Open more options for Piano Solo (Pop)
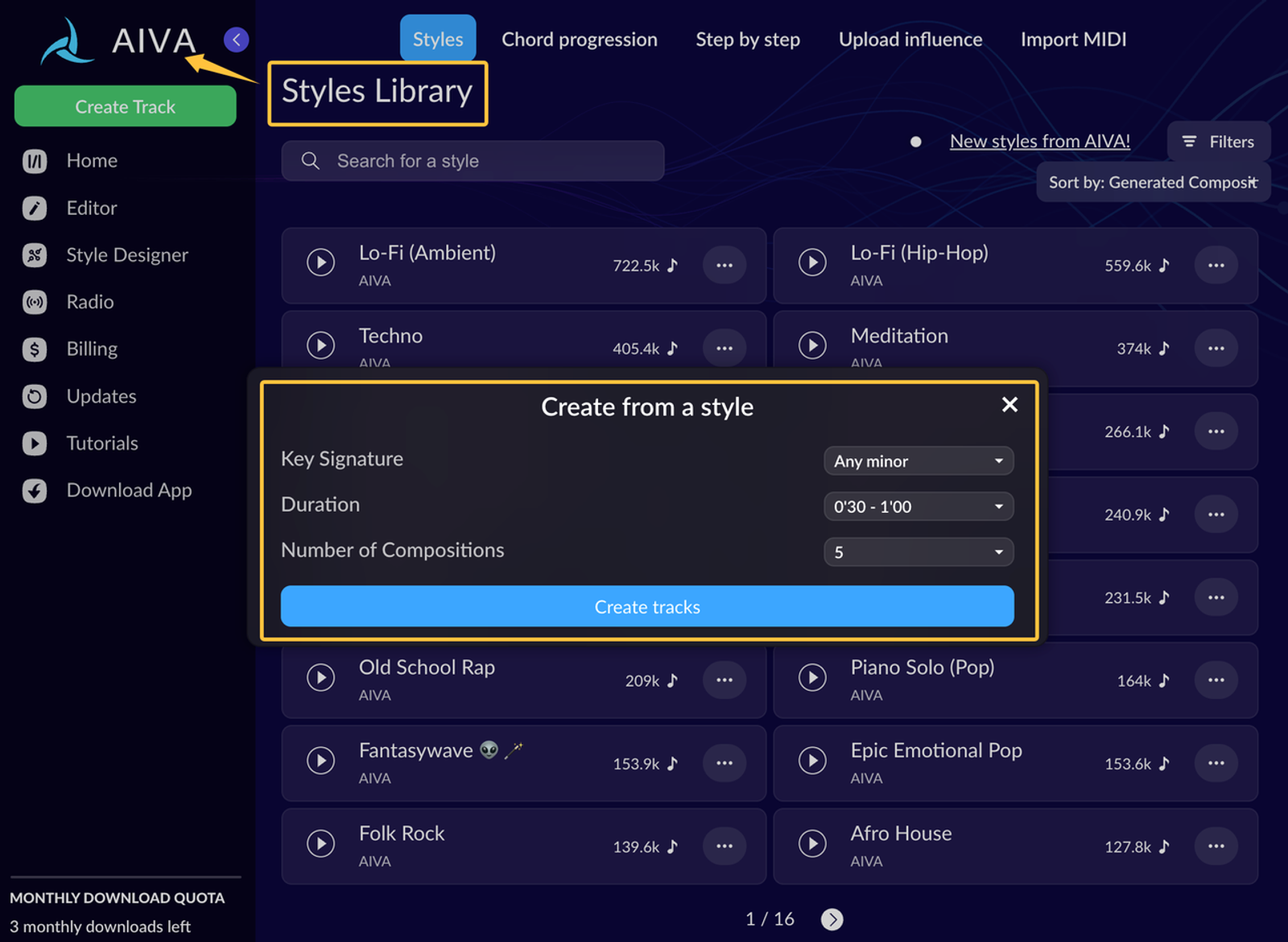The height and width of the screenshot is (942, 1288). coord(1216,680)
